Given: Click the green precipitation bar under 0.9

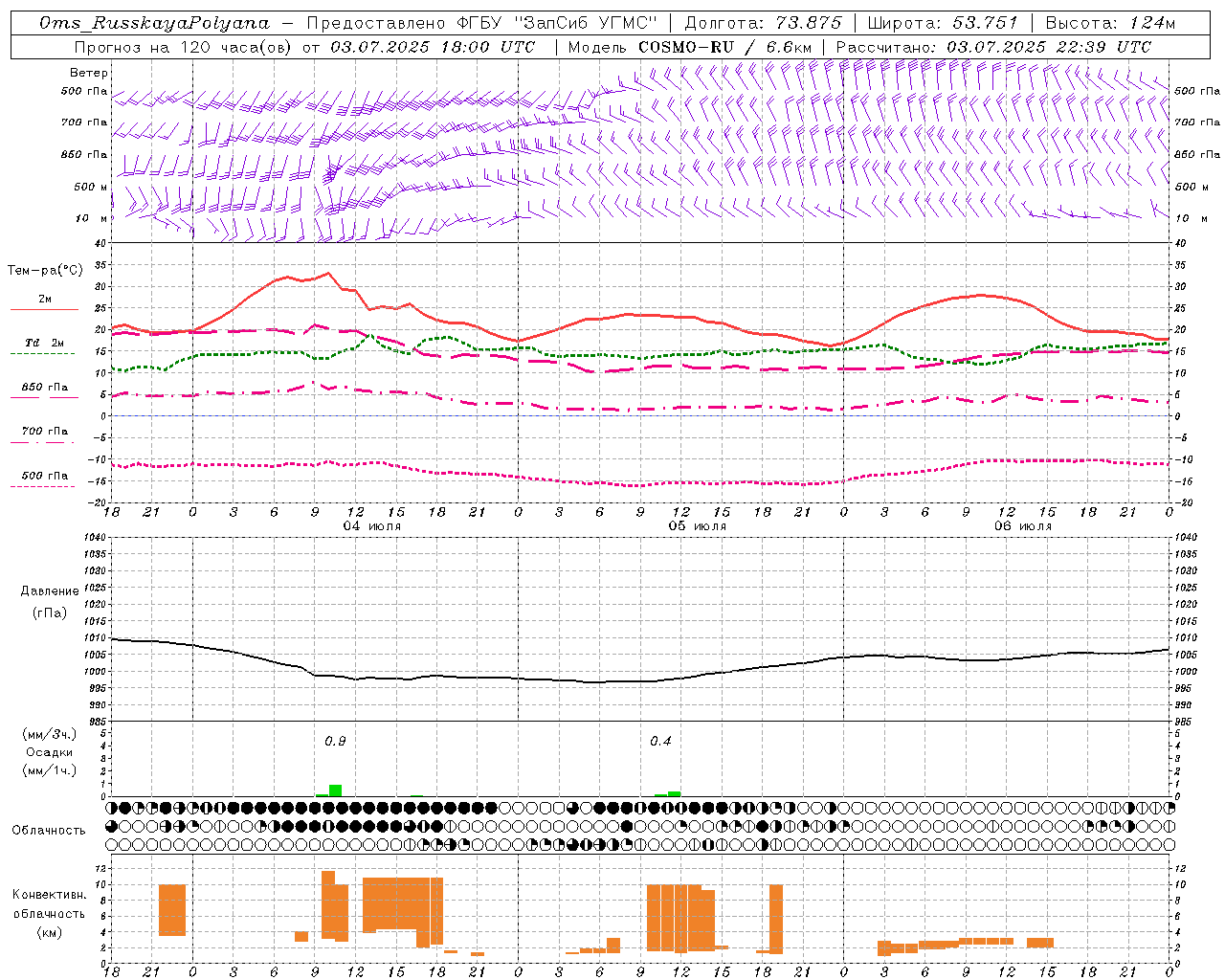Looking at the screenshot, I should click(x=335, y=791).
